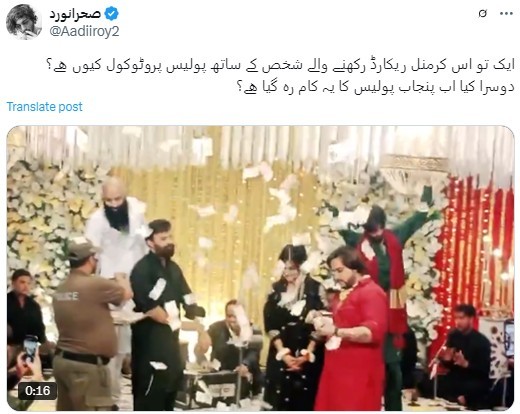Click the man in the red kurta
Screen dimensions: 520x414
(352, 330)
